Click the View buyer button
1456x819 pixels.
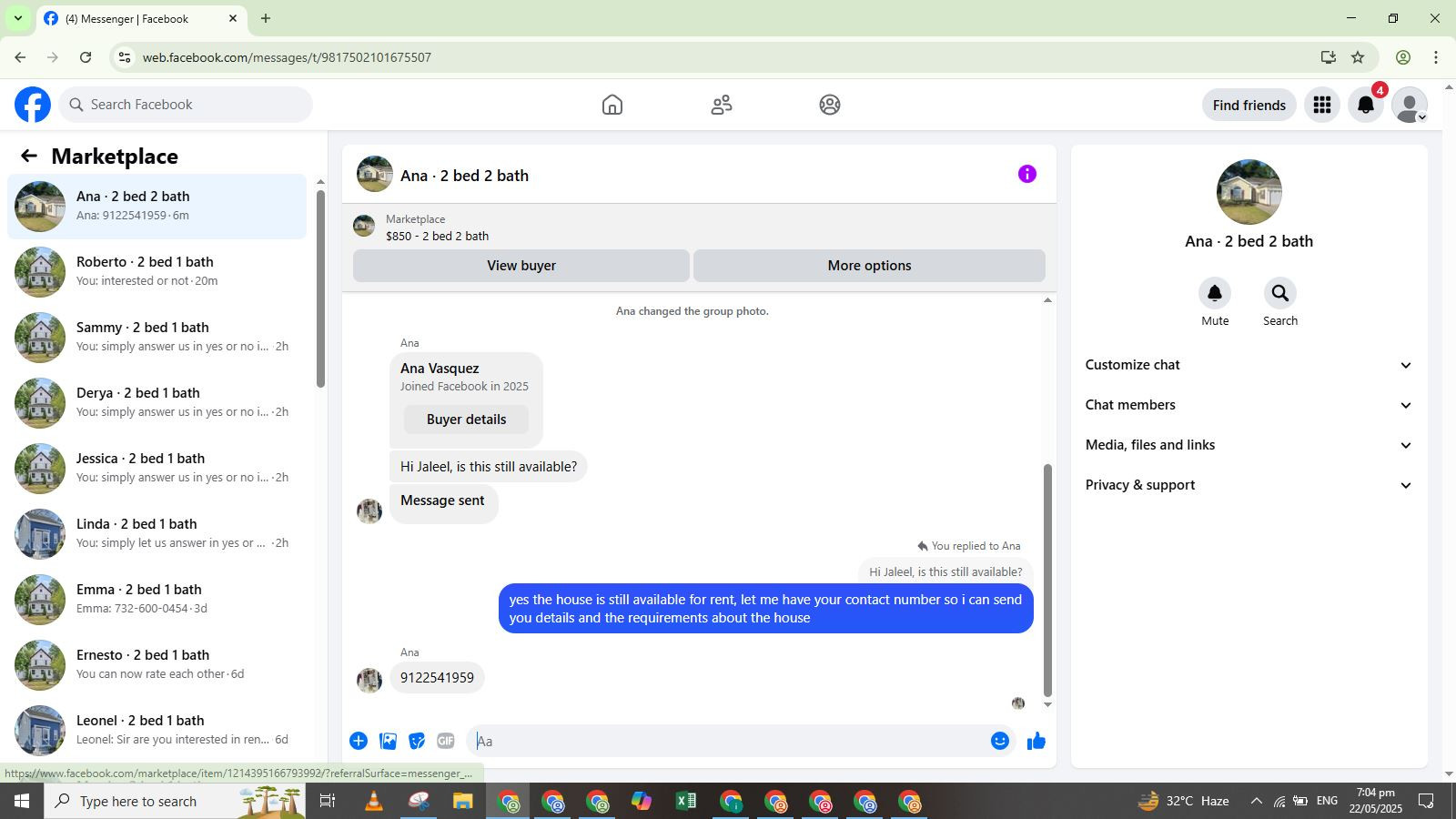521,266
